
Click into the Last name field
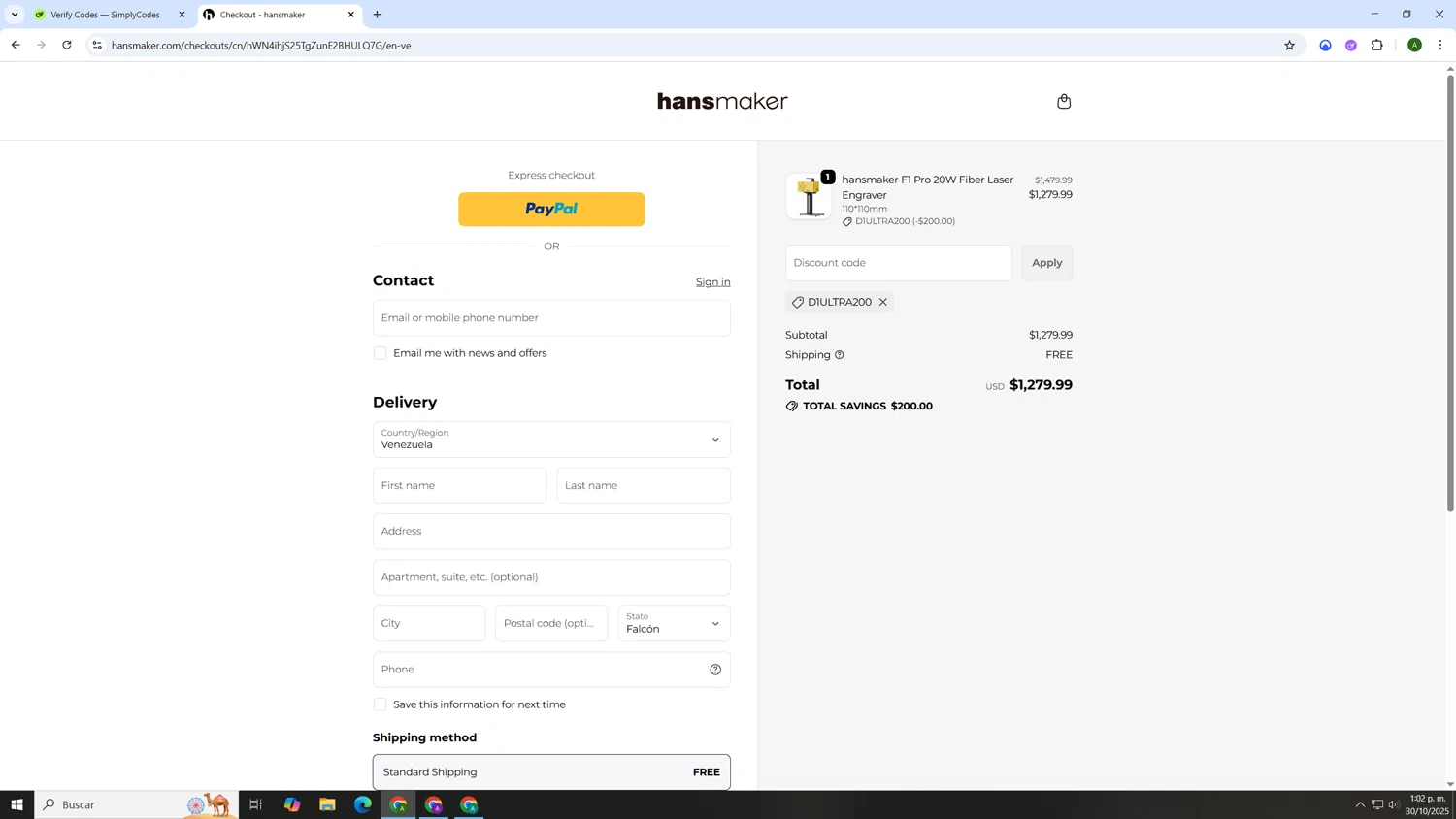(x=644, y=485)
